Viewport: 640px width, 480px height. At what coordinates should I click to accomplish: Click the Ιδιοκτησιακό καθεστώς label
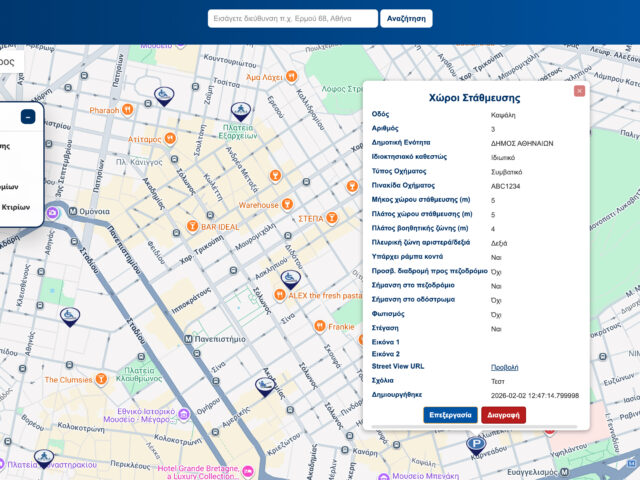tap(409, 157)
